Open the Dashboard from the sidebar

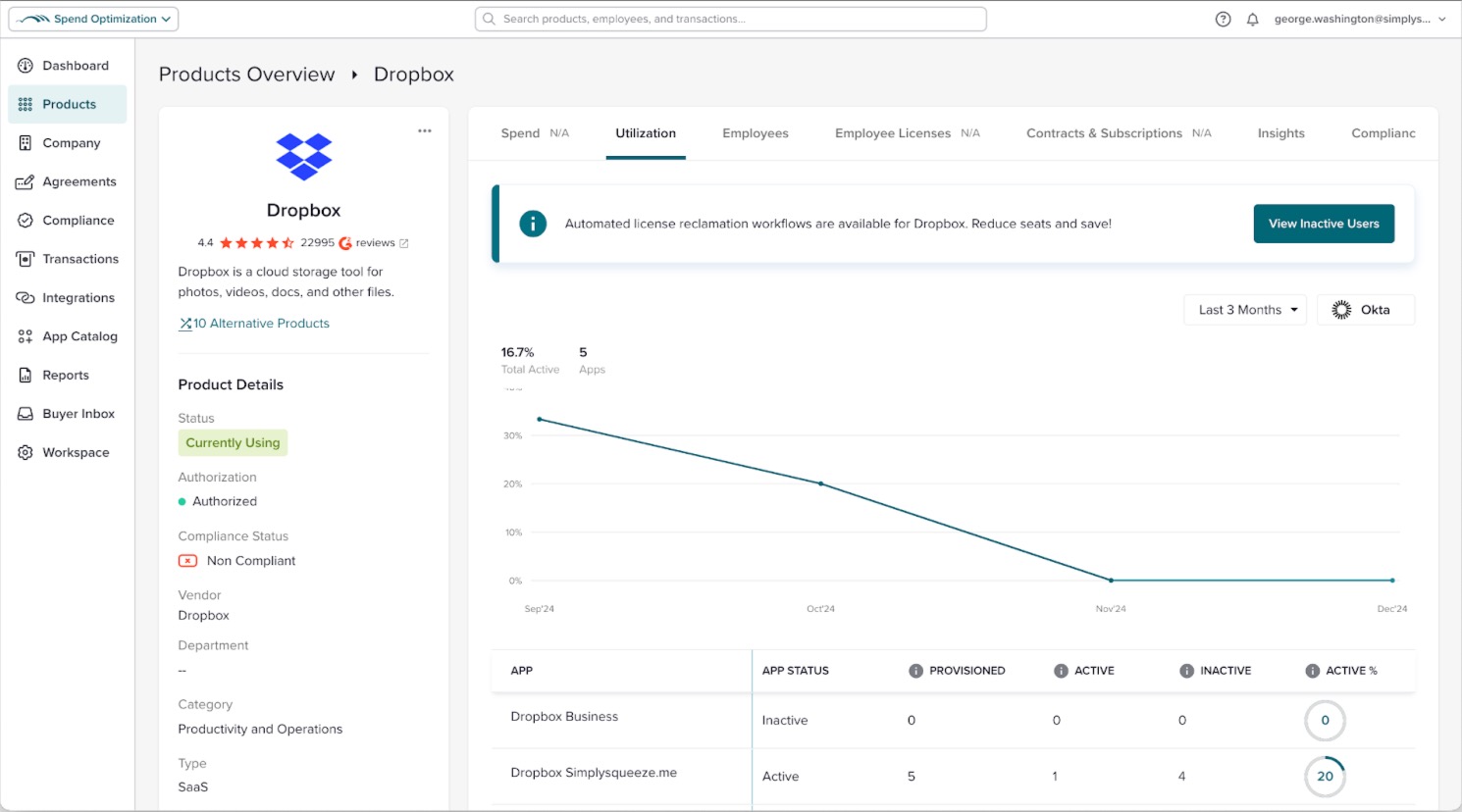coord(76,65)
